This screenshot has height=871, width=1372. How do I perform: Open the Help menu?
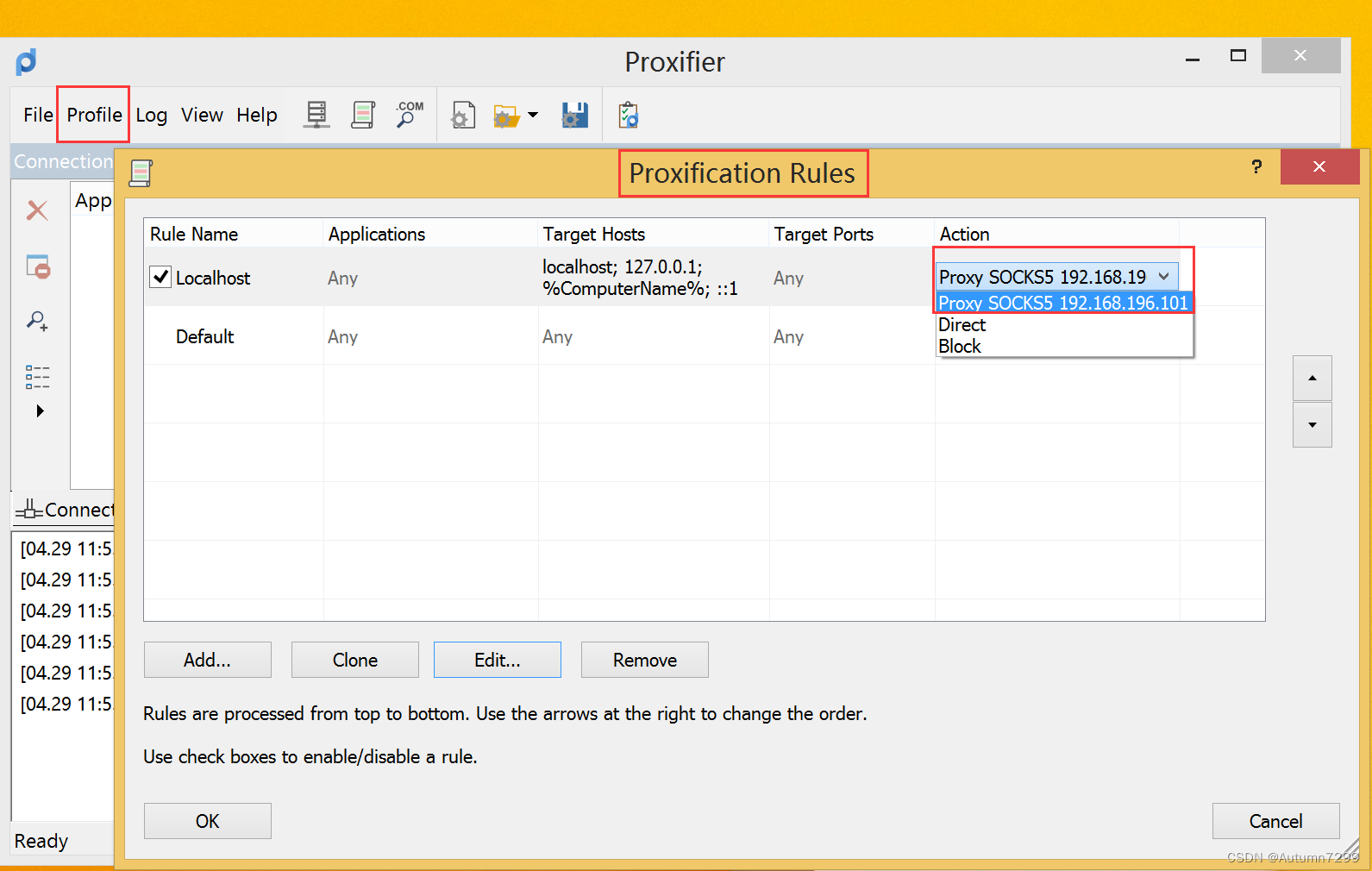(x=257, y=115)
